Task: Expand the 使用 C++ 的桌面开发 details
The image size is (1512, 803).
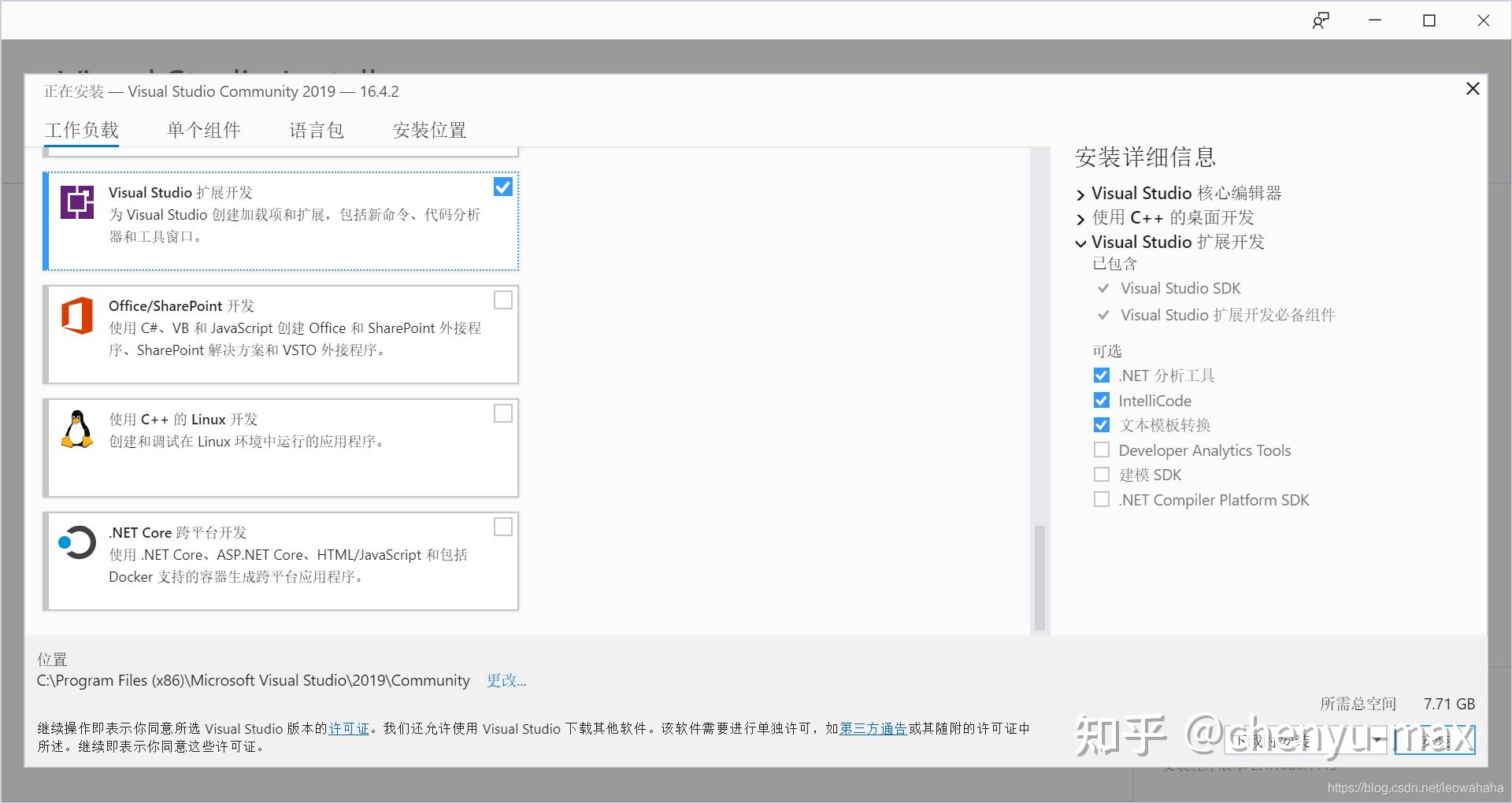Action: click(x=1081, y=219)
